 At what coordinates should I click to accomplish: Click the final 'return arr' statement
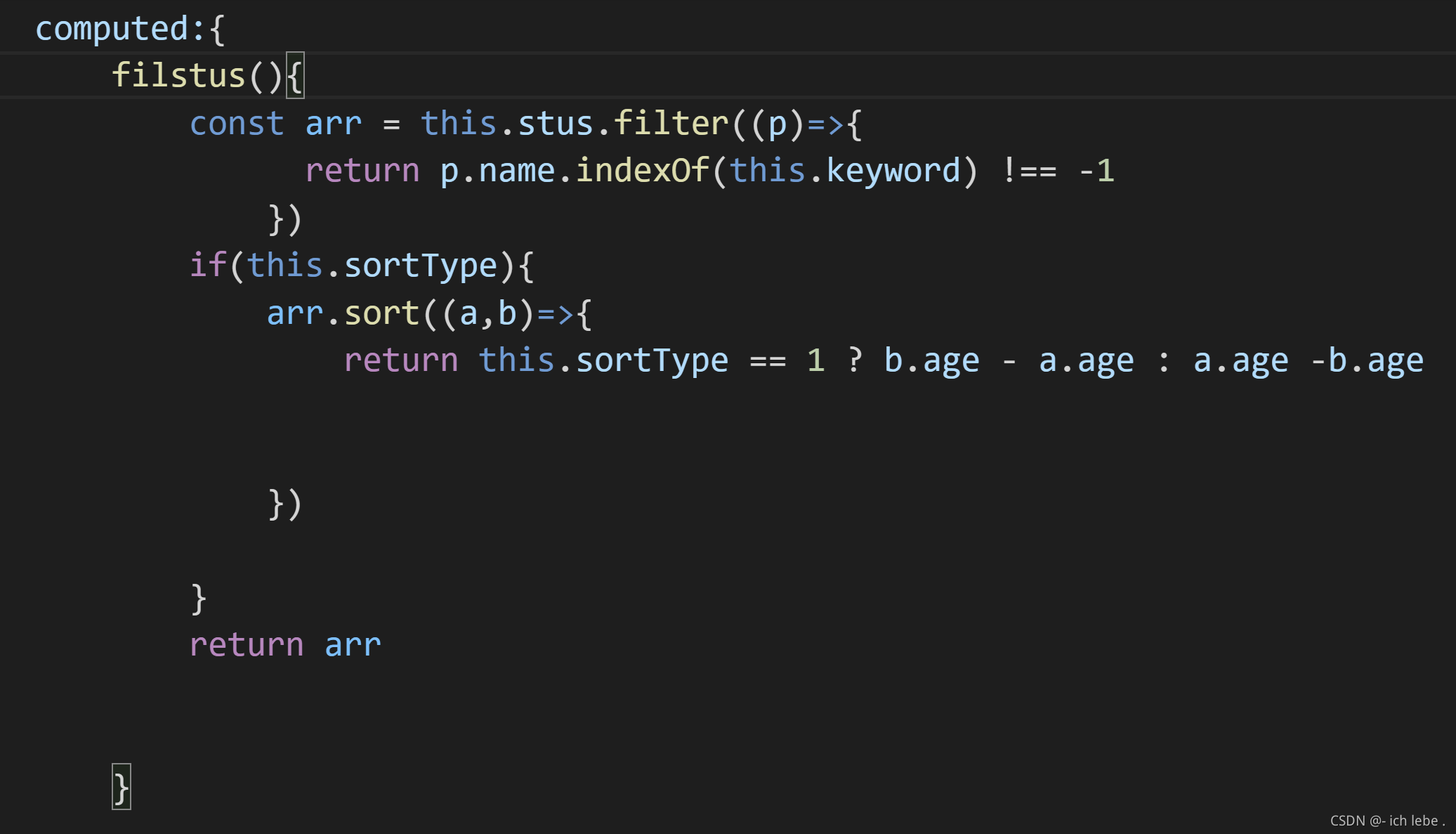(x=285, y=646)
